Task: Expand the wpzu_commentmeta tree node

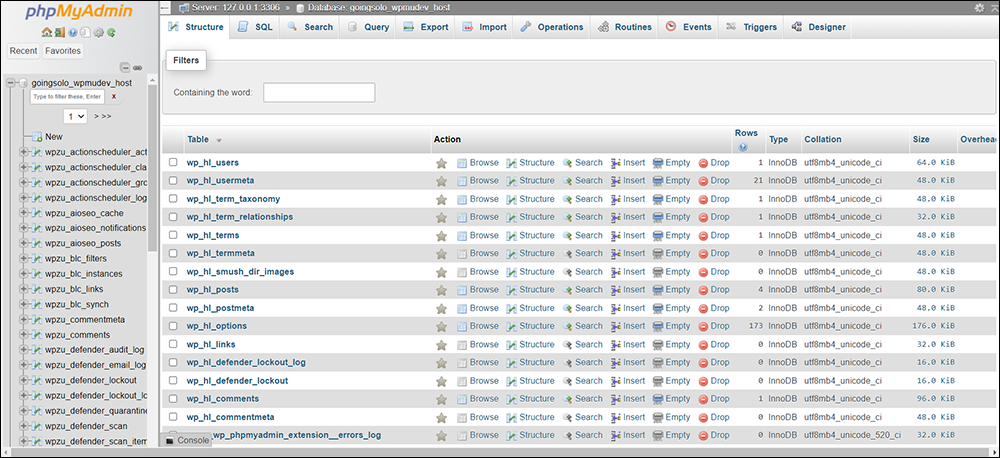Action: tap(24, 320)
